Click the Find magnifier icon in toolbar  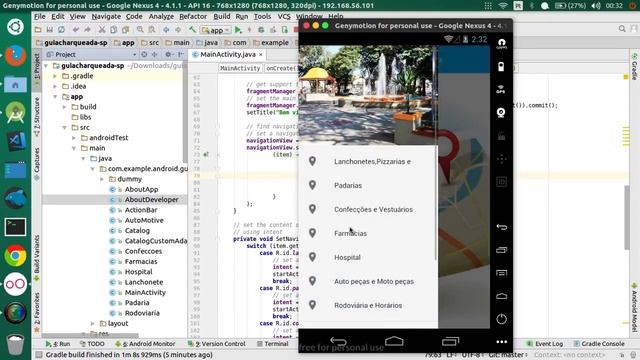pyautogui.click(x=140, y=30)
